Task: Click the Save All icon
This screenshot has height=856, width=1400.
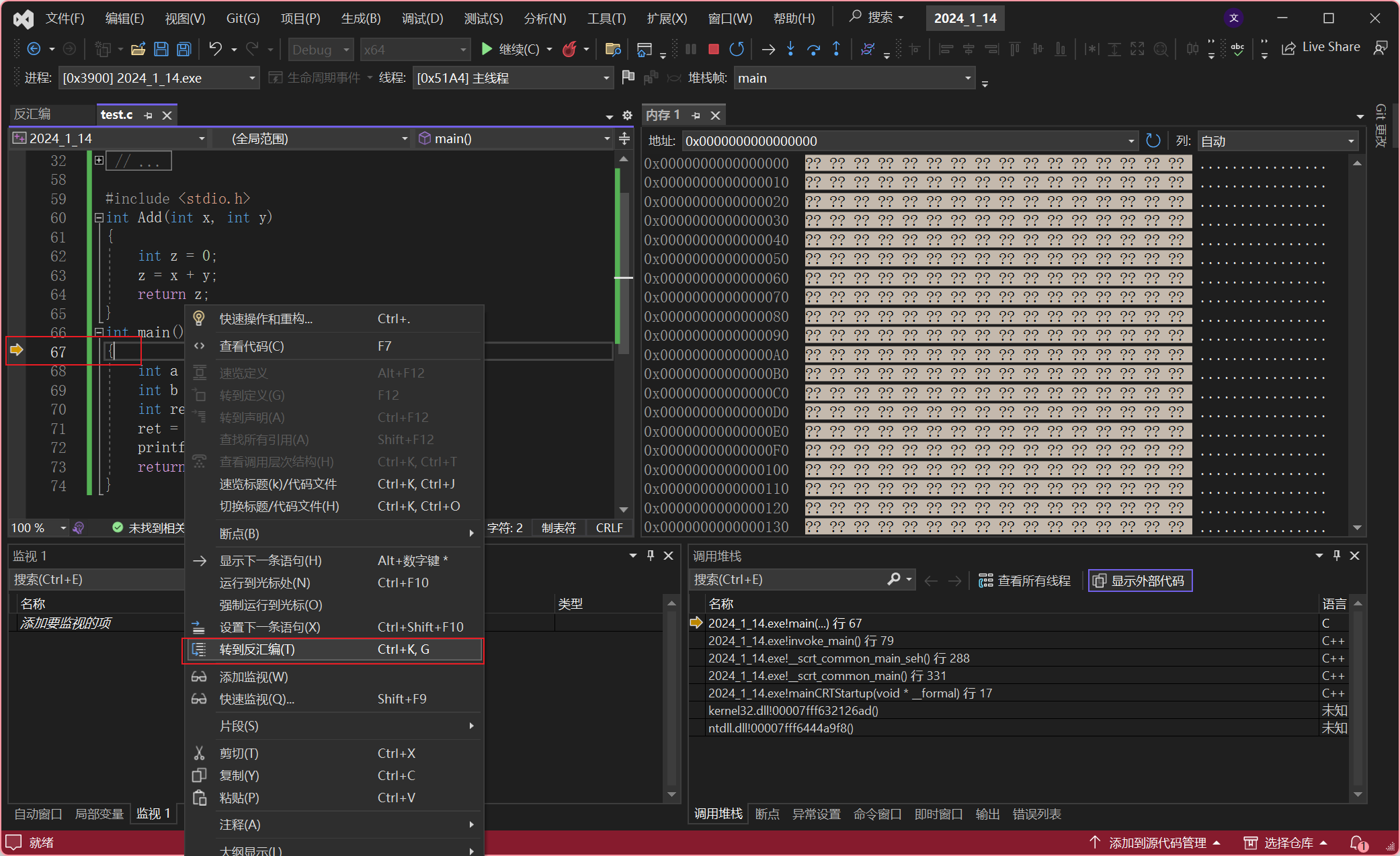Action: point(183,49)
